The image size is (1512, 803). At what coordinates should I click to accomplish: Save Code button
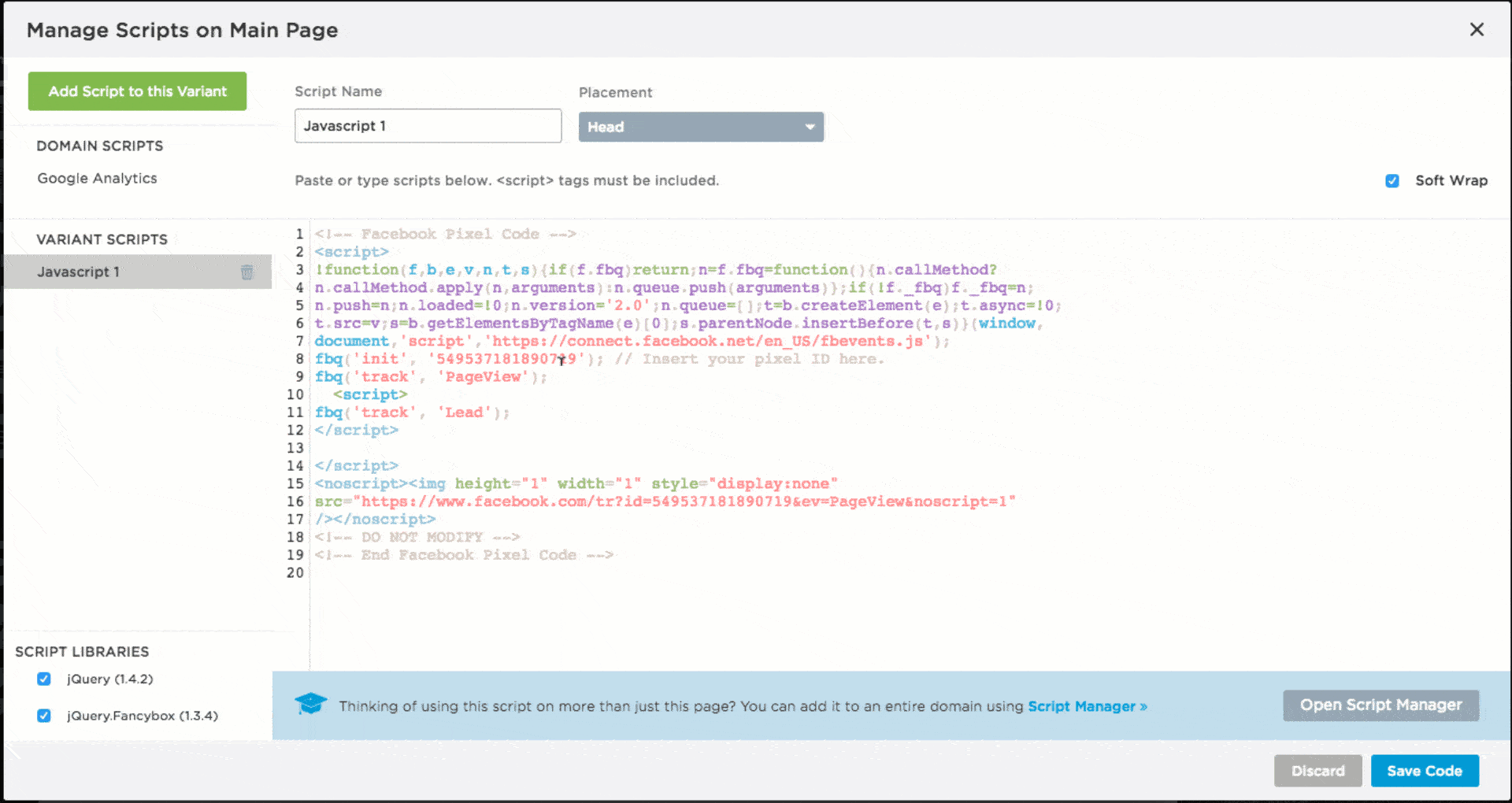click(1425, 771)
